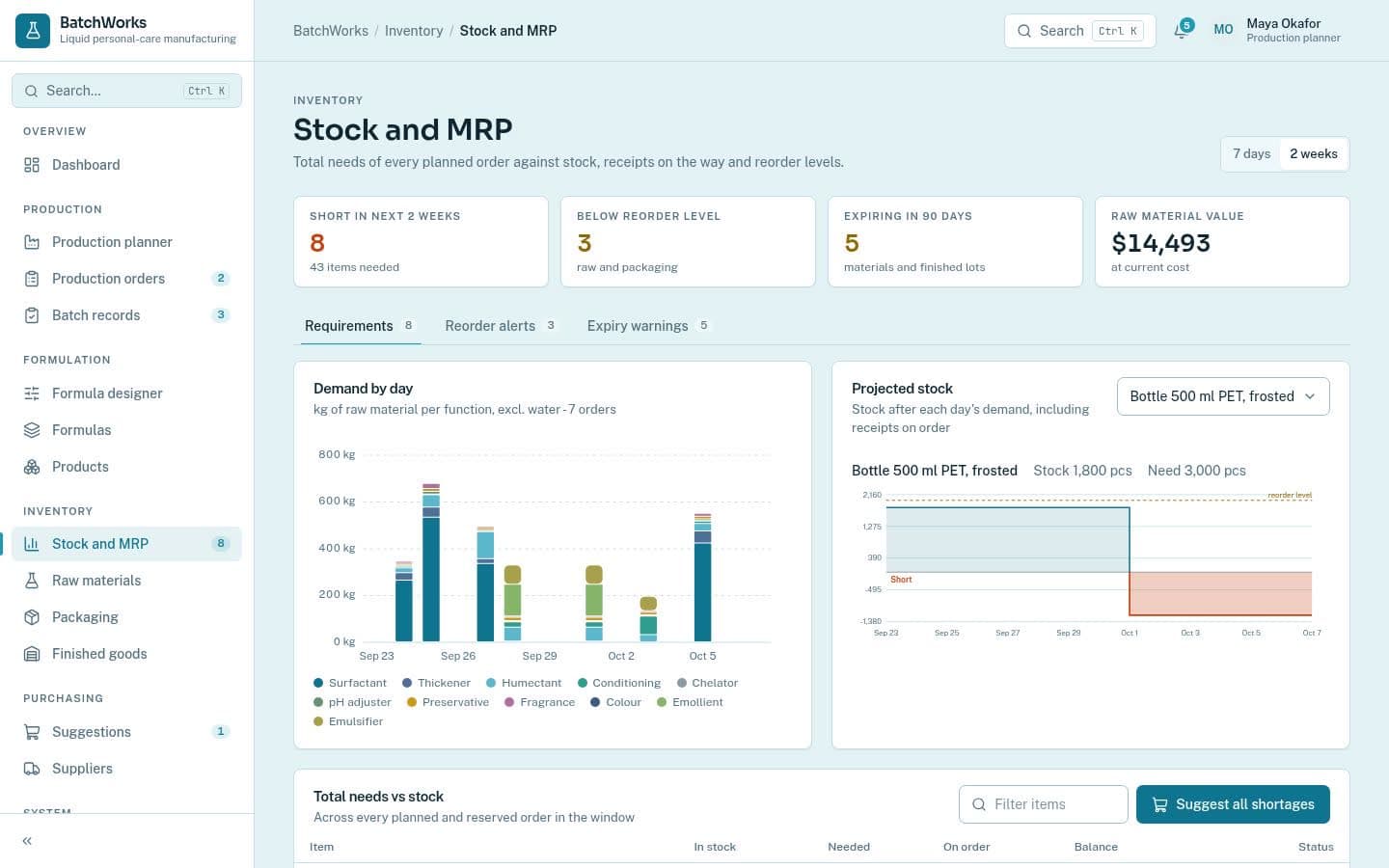Click the notifications bell icon
This screenshot has height=868, width=1389.
(1182, 31)
